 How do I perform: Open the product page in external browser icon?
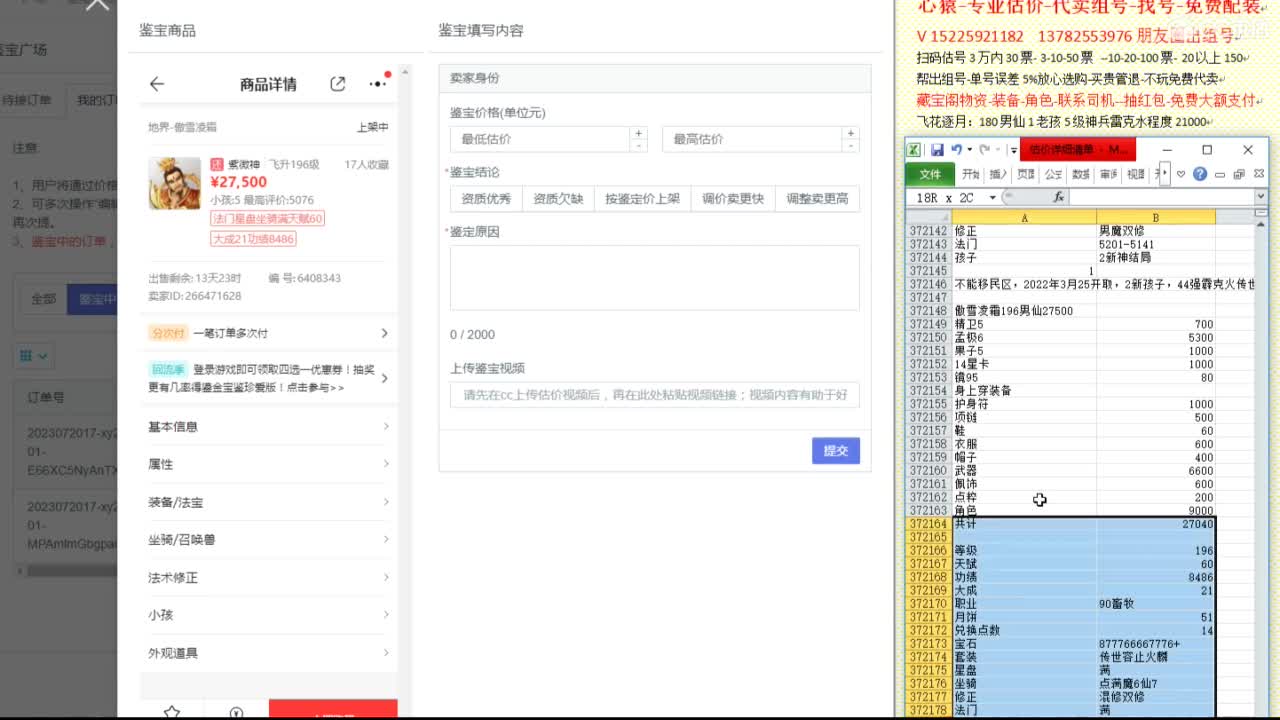(337, 84)
